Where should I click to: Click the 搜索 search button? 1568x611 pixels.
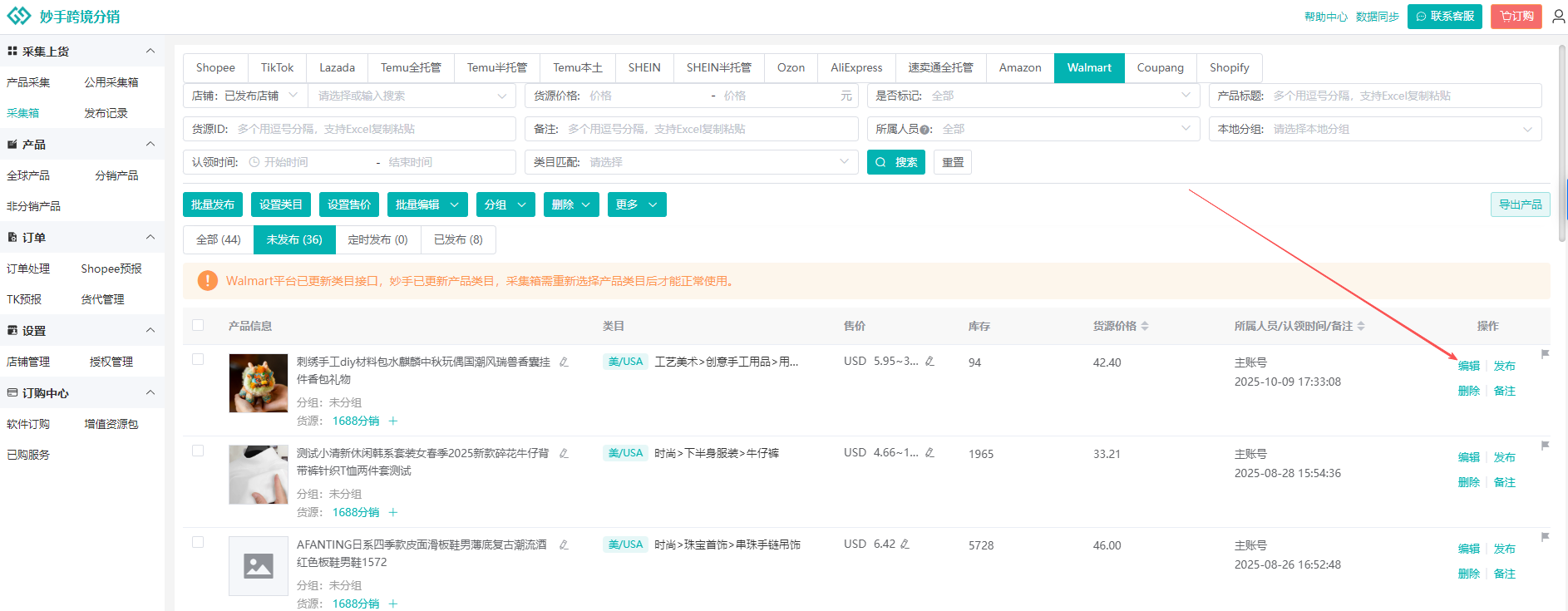point(895,163)
